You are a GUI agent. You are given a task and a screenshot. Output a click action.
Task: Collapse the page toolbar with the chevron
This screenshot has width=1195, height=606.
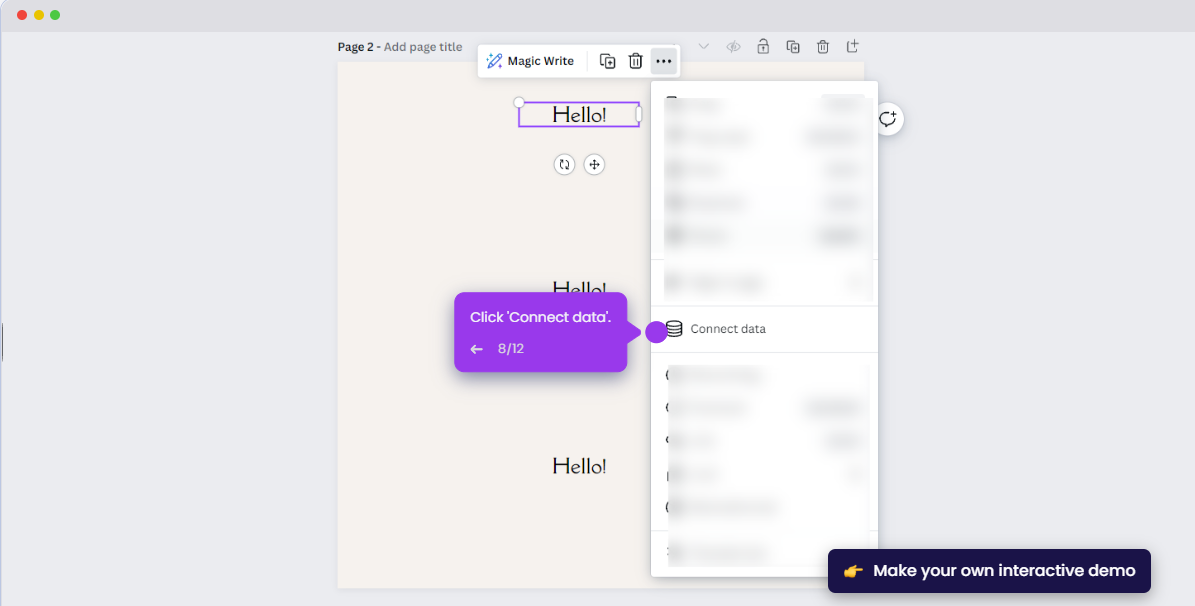[703, 46]
